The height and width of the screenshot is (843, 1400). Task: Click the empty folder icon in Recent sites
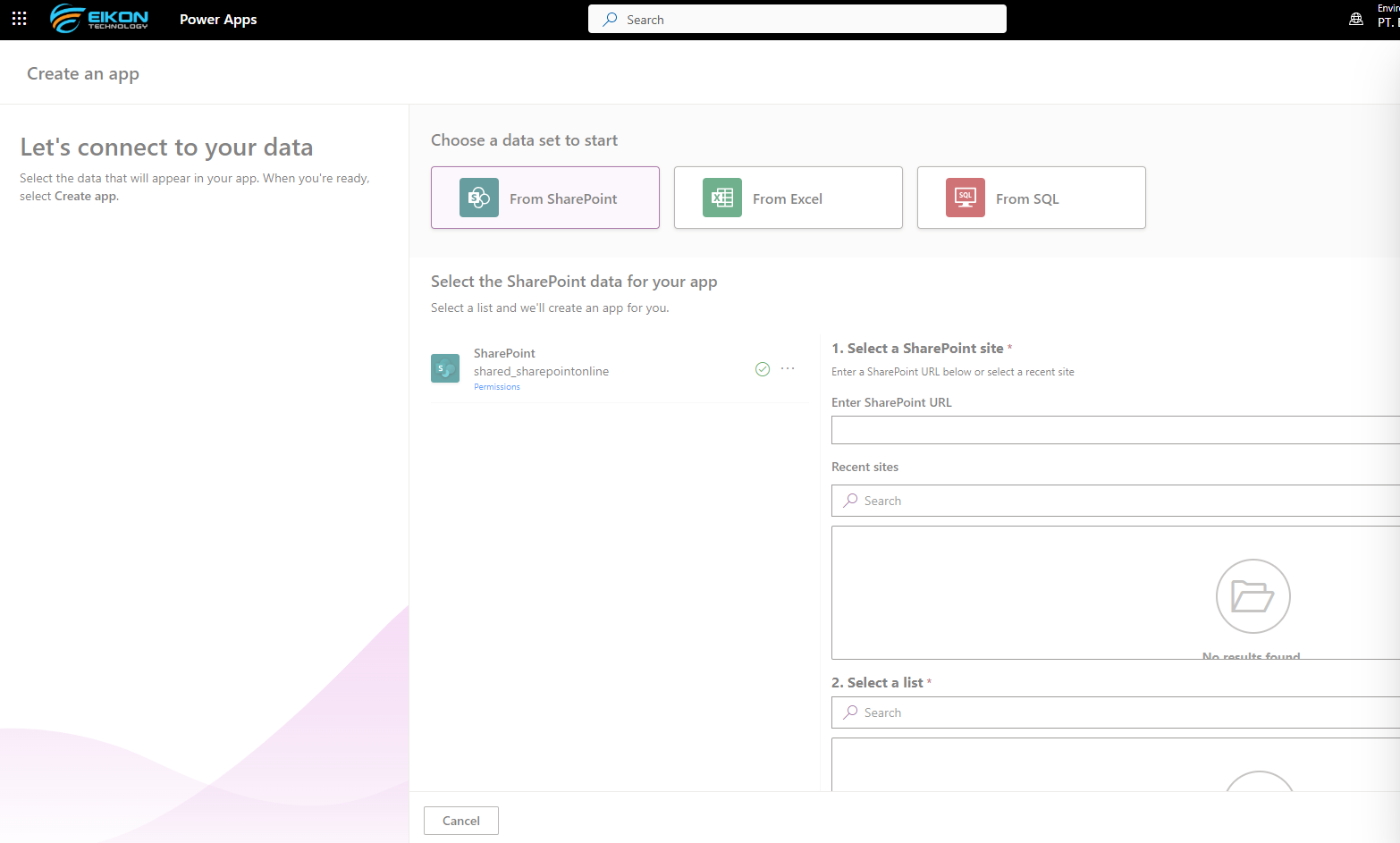coord(1252,596)
